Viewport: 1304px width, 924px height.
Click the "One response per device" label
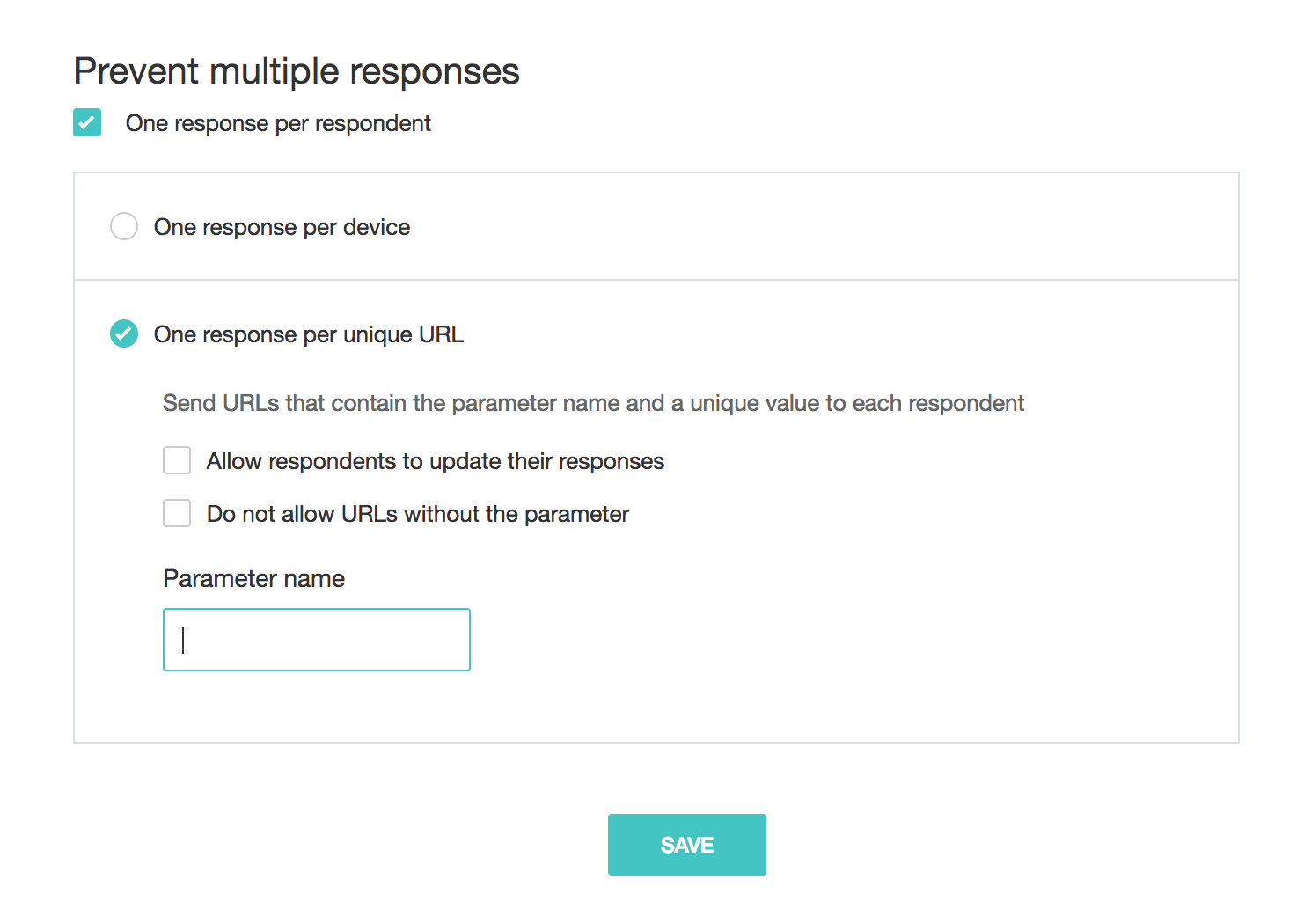tap(282, 227)
